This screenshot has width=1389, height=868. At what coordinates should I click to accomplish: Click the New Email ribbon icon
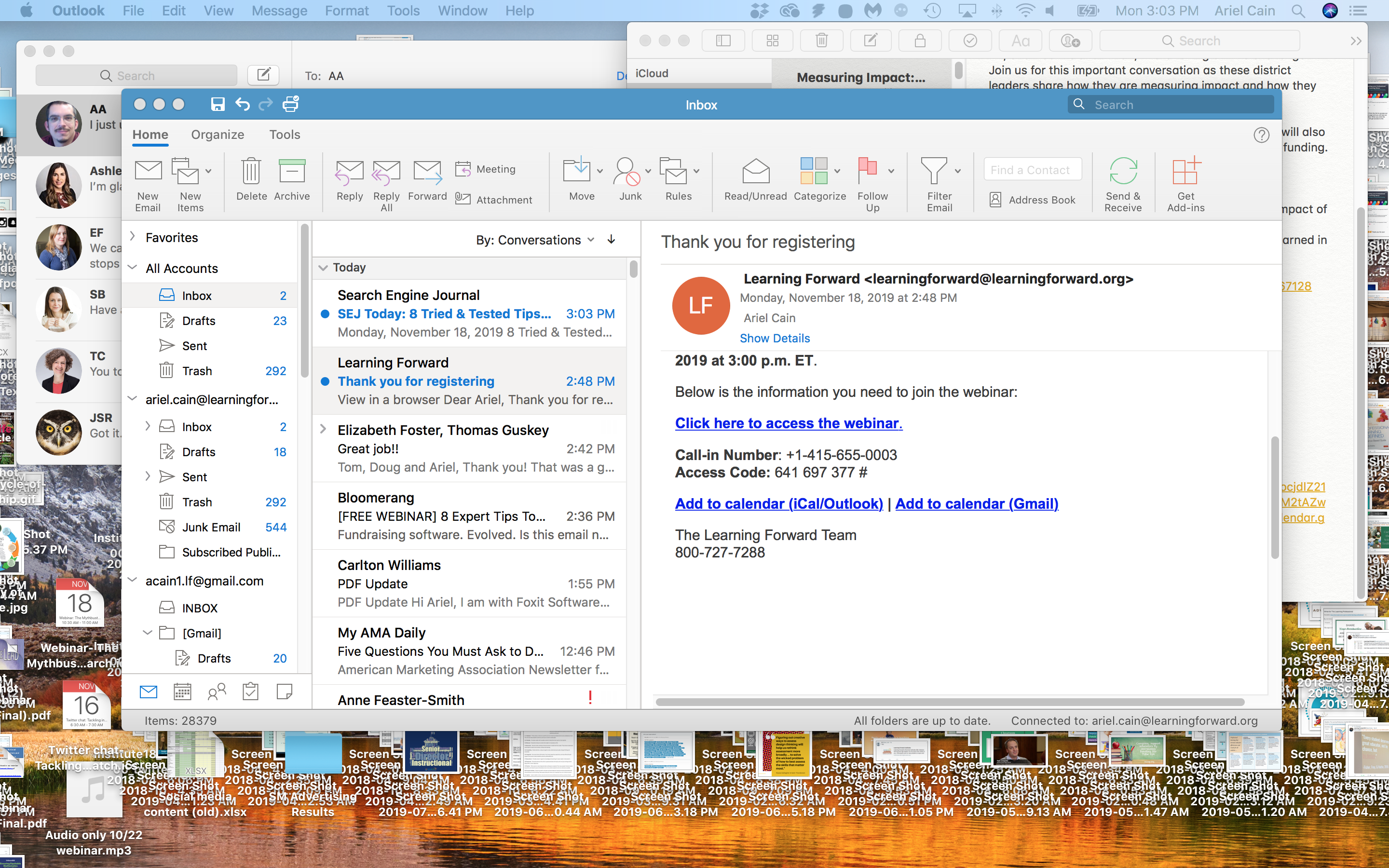coord(148,171)
